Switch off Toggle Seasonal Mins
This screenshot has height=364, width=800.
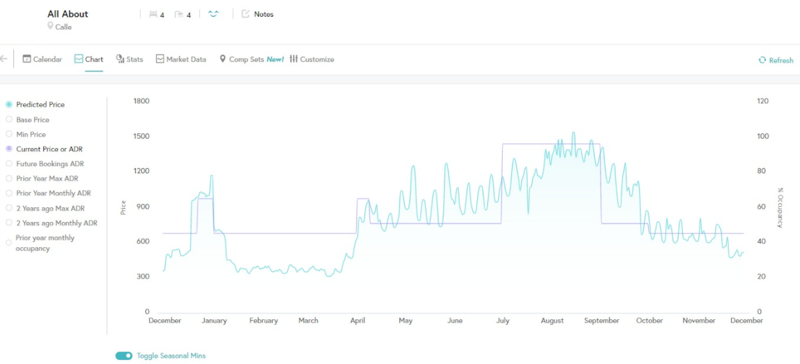tap(123, 356)
